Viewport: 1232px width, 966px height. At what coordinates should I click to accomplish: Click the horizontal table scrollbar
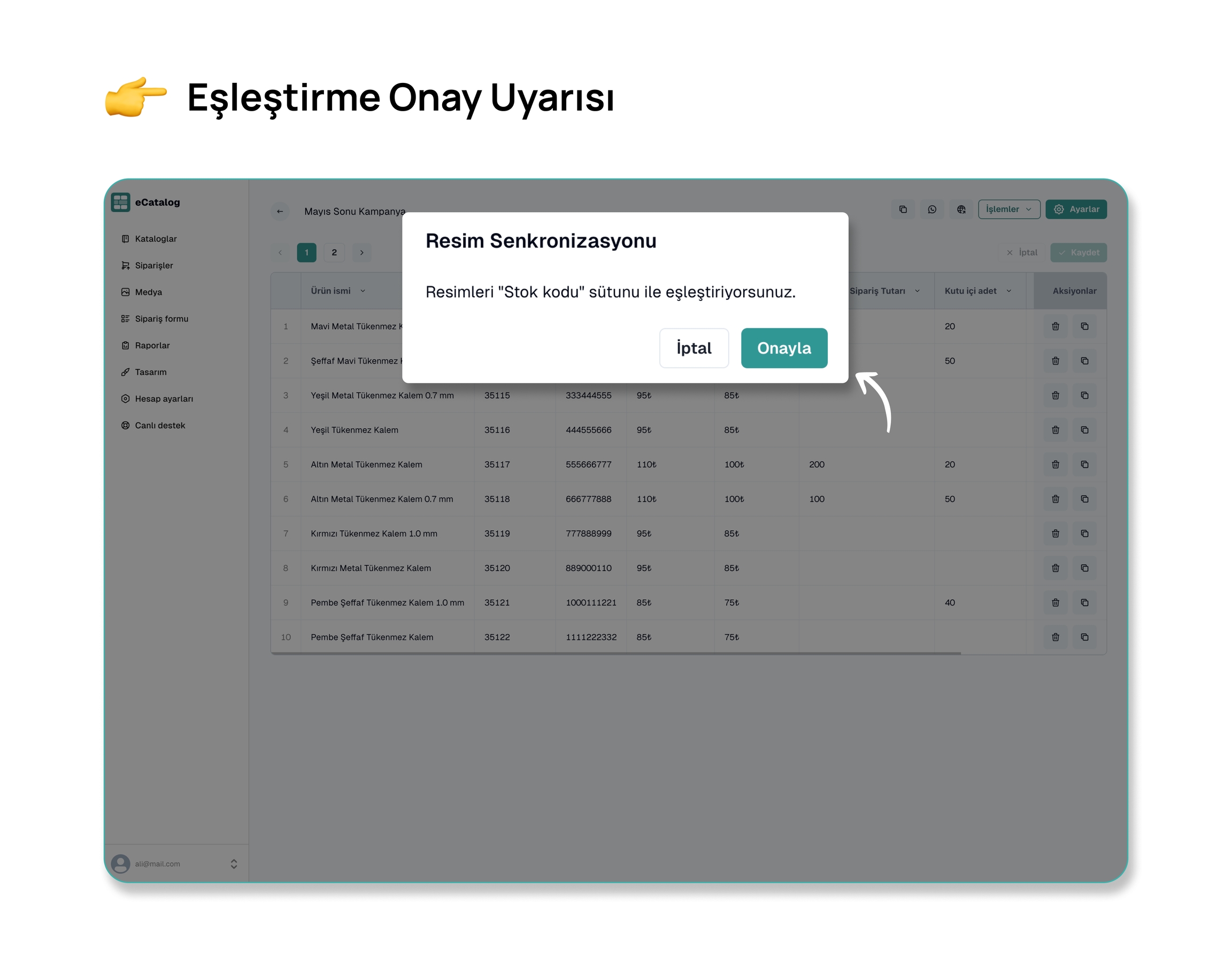click(x=615, y=653)
